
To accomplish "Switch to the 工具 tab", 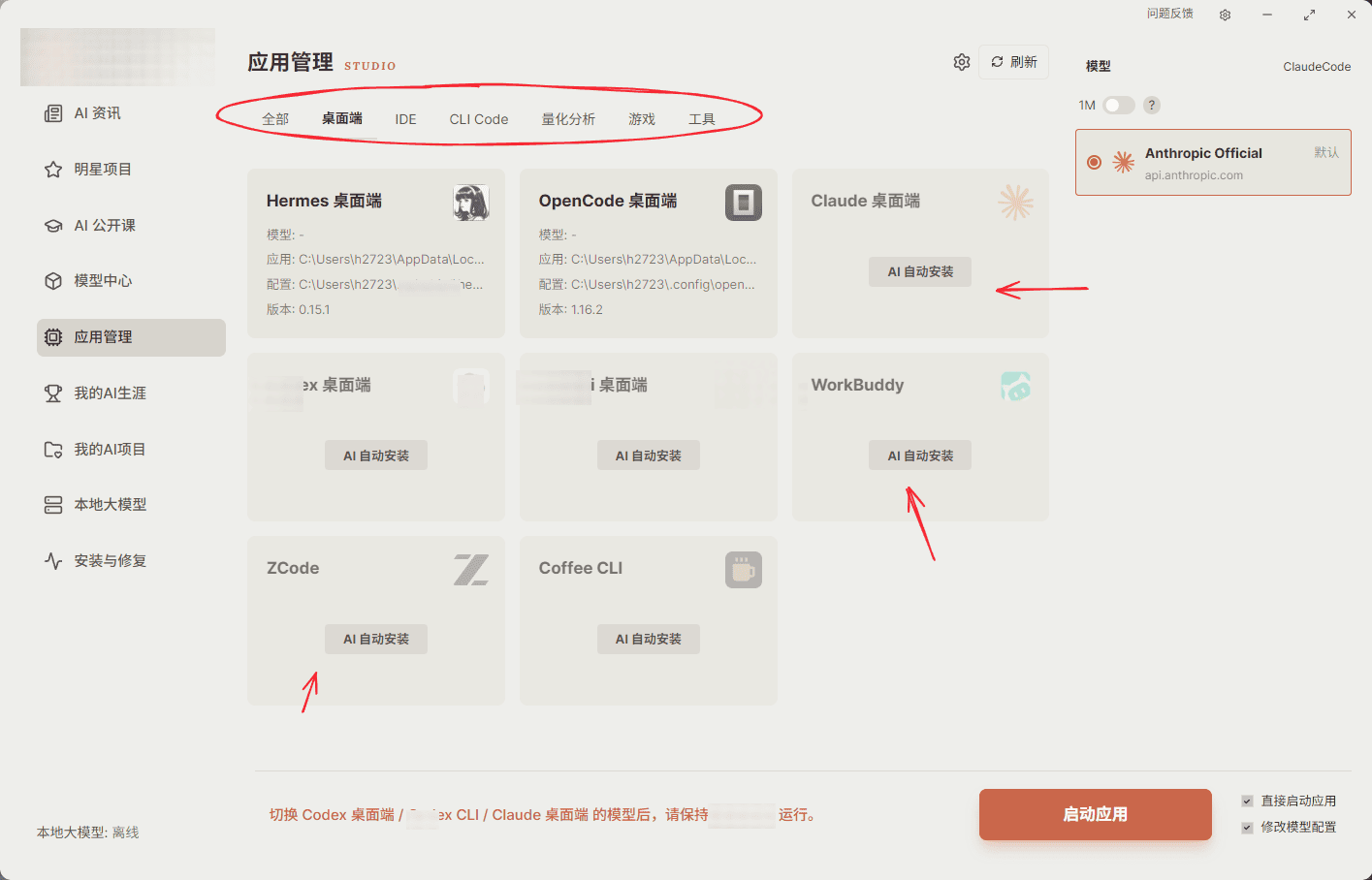I will point(702,119).
